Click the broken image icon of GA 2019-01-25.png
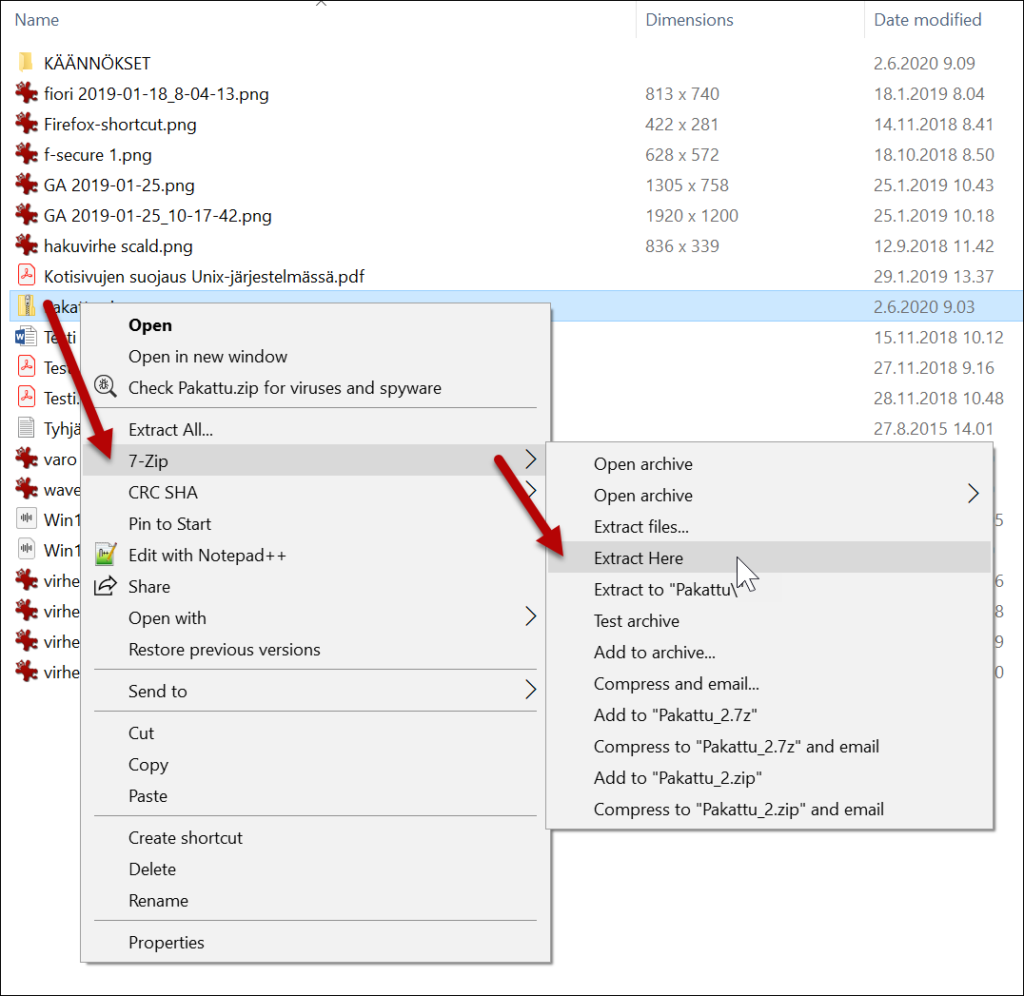Viewport: 1024px width, 996px height. pyautogui.click(x=26, y=185)
